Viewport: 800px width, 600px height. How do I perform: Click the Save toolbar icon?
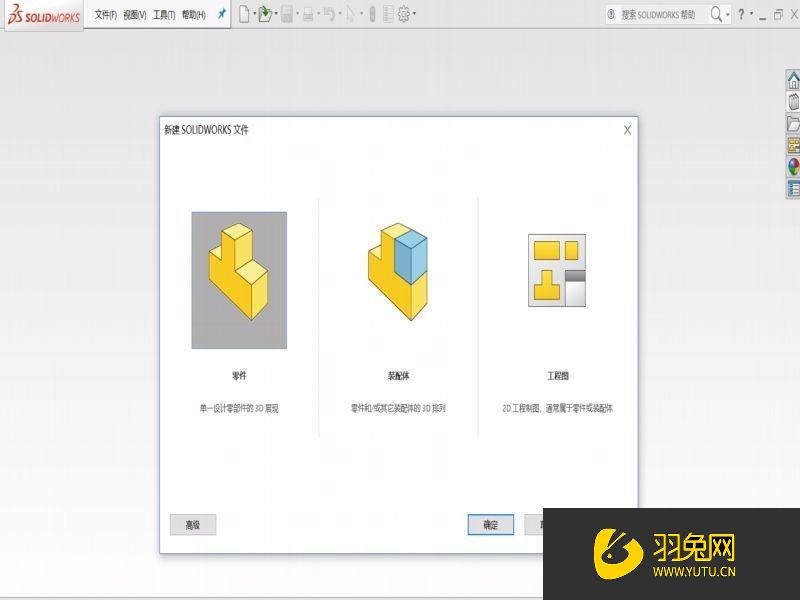tap(287, 14)
